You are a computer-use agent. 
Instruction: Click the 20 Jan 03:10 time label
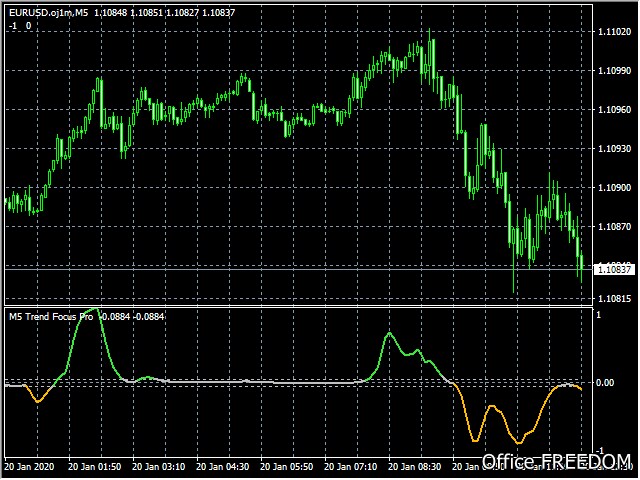(158, 467)
